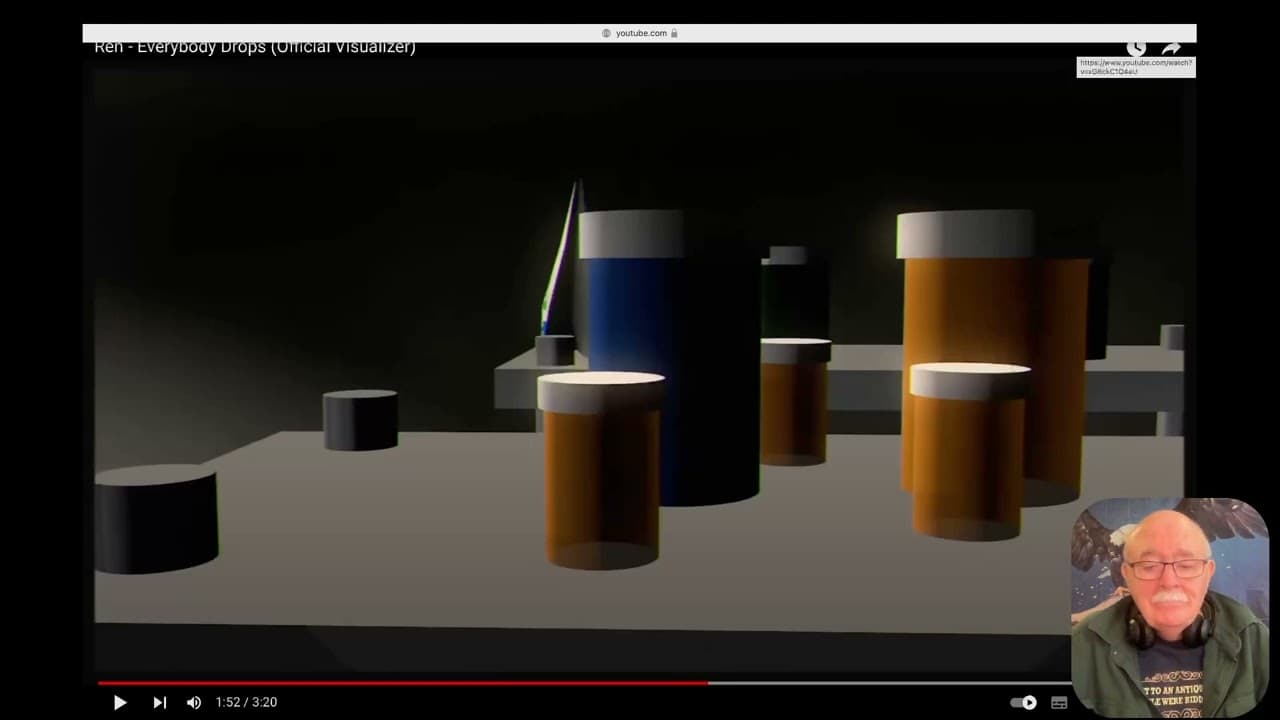Turn on subtitles/closed captions

pos(1059,702)
